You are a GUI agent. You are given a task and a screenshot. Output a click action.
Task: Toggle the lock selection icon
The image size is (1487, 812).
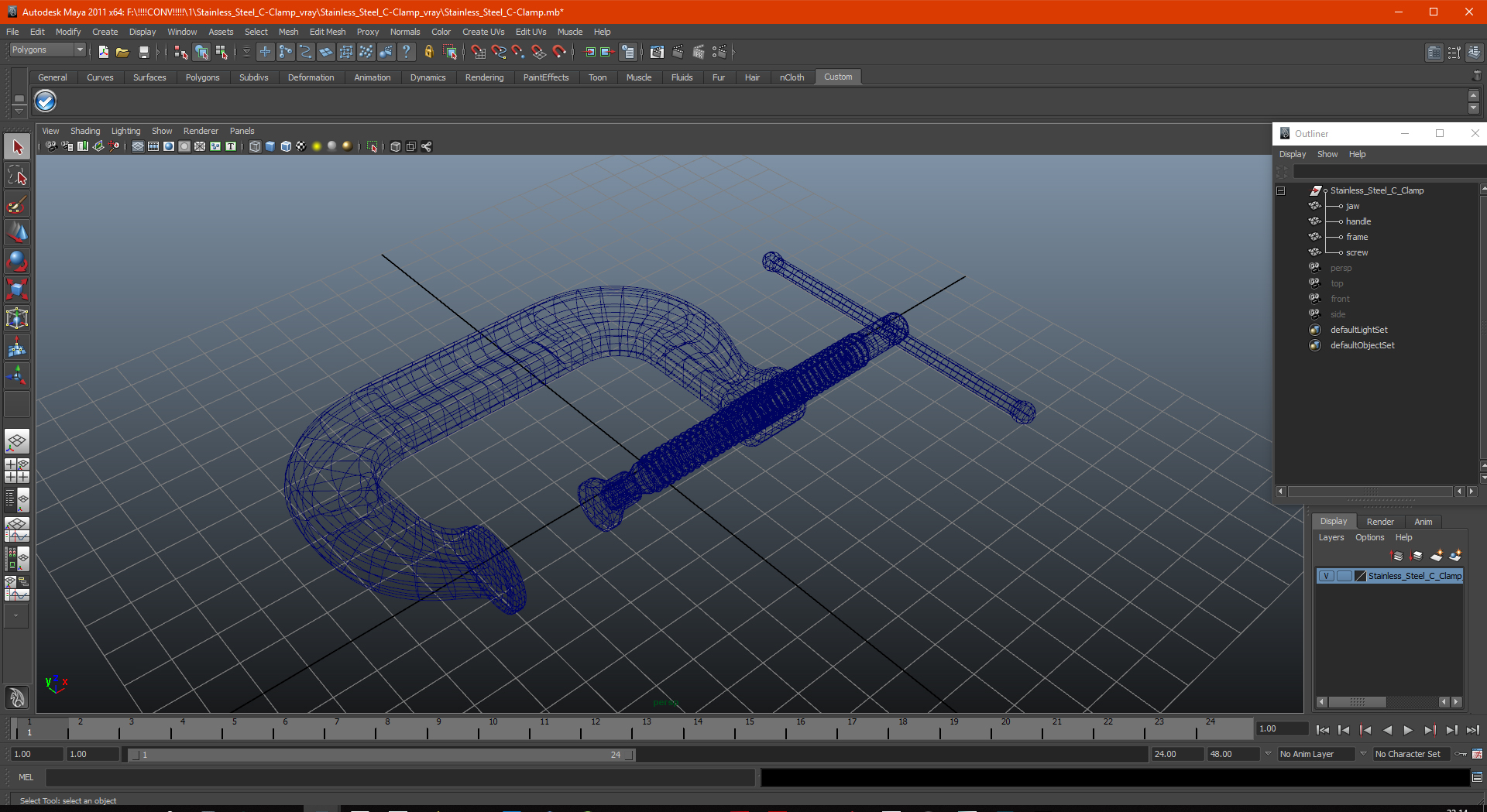point(428,52)
